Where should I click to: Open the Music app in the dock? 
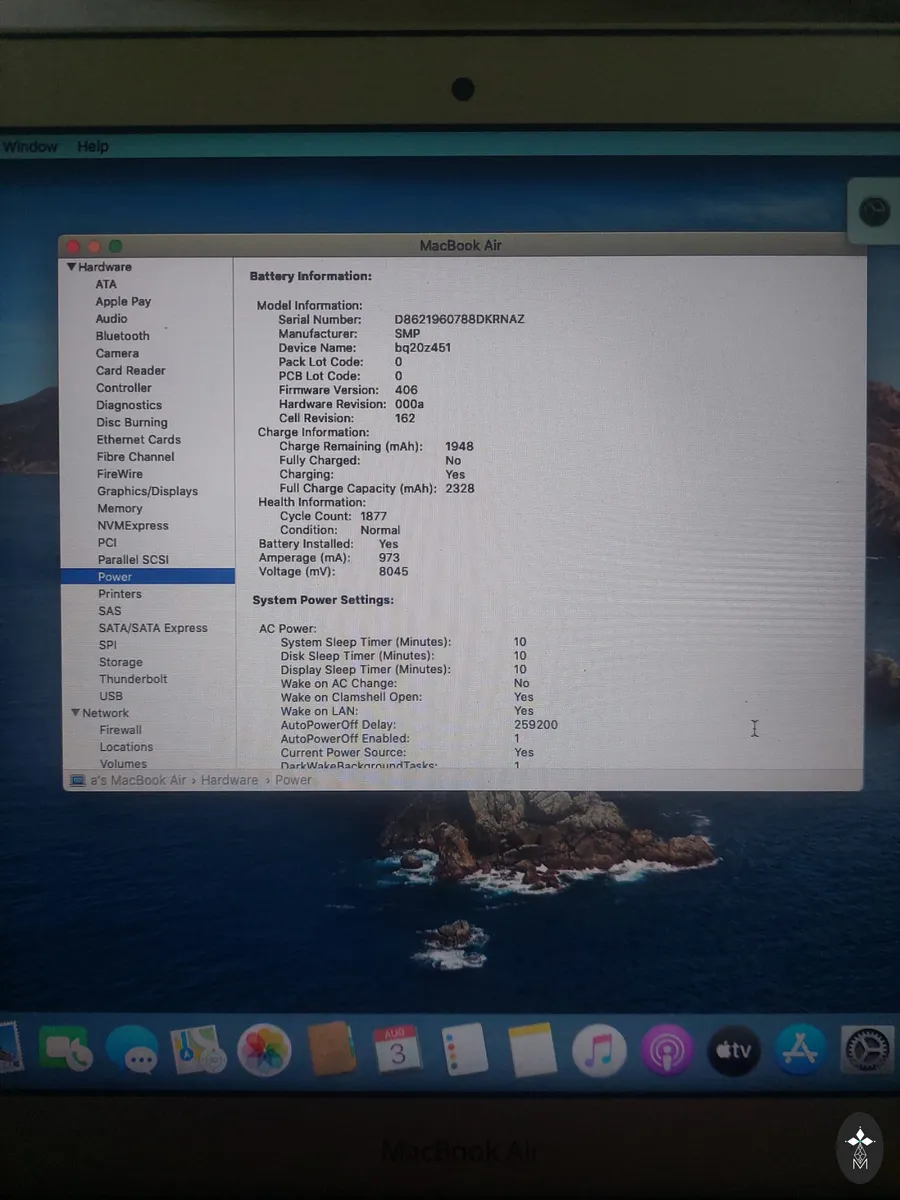point(599,1050)
